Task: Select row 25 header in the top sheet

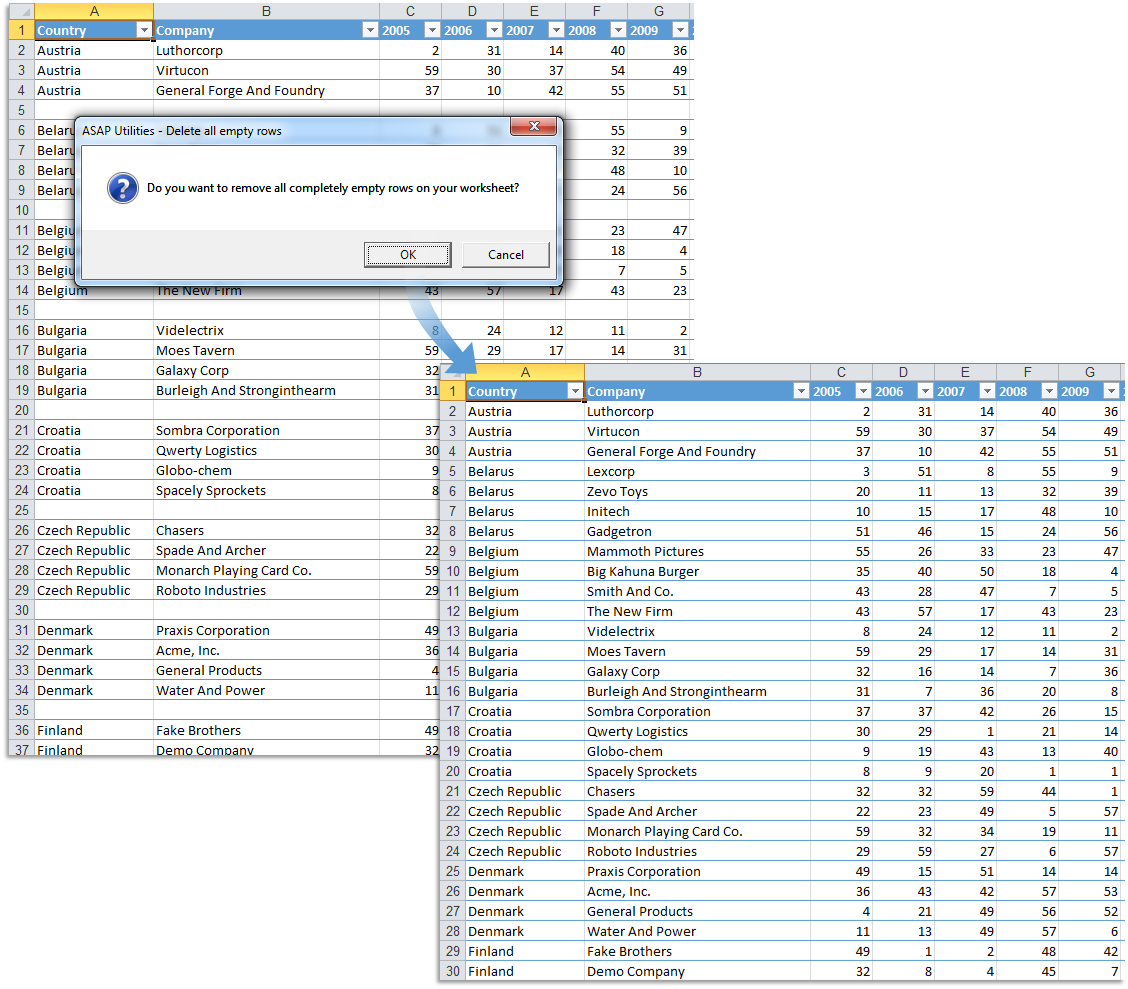Action: pyautogui.click(x=22, y=510)
